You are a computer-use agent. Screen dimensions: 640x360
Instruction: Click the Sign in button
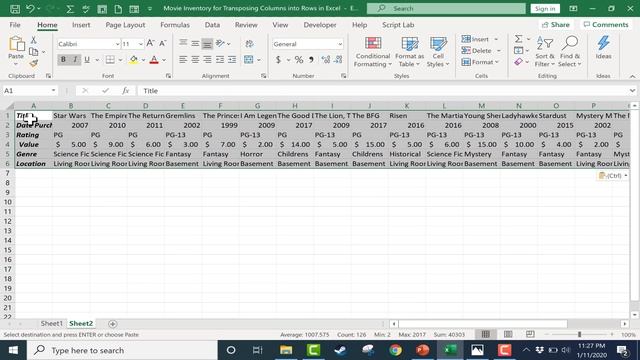[x=545, y=9]
